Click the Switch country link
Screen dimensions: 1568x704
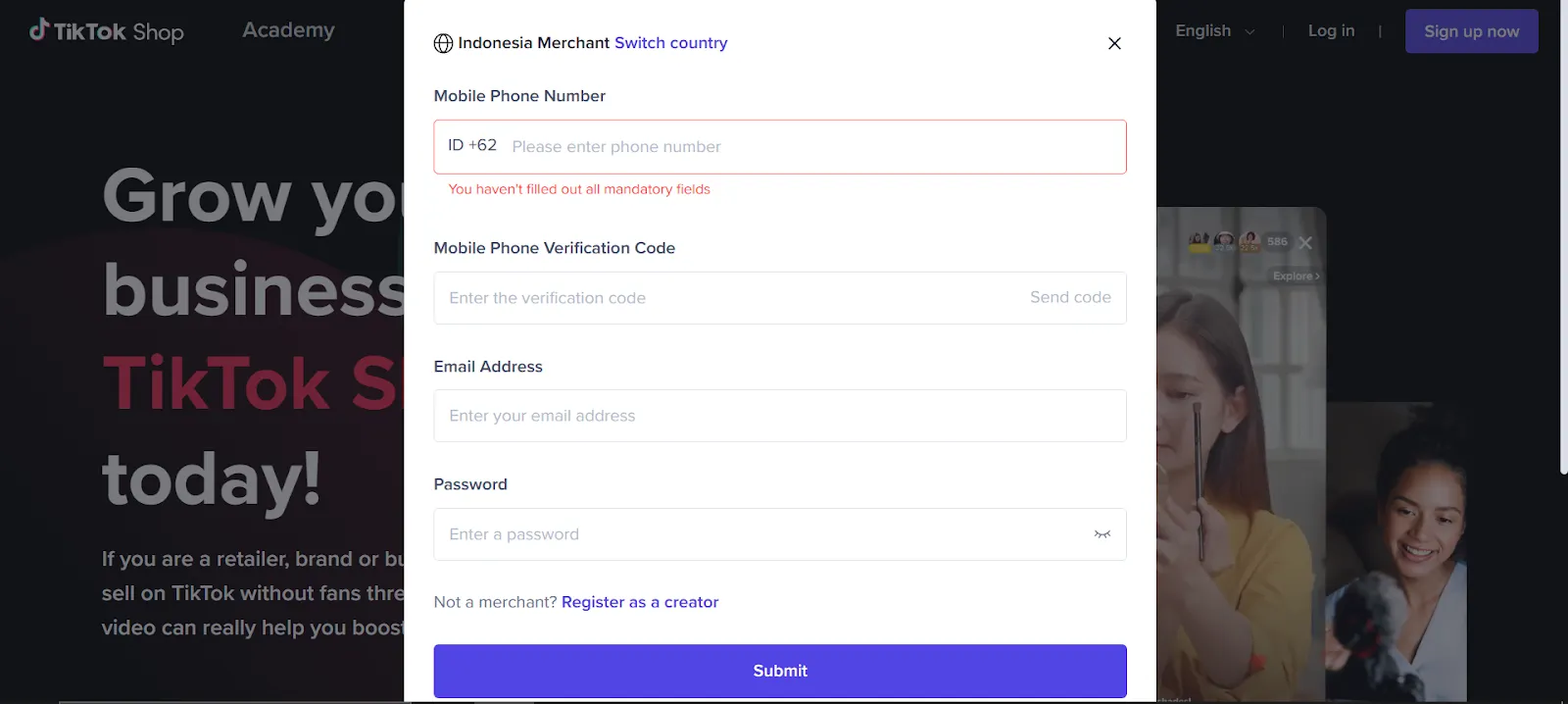[x=670, y=43]
